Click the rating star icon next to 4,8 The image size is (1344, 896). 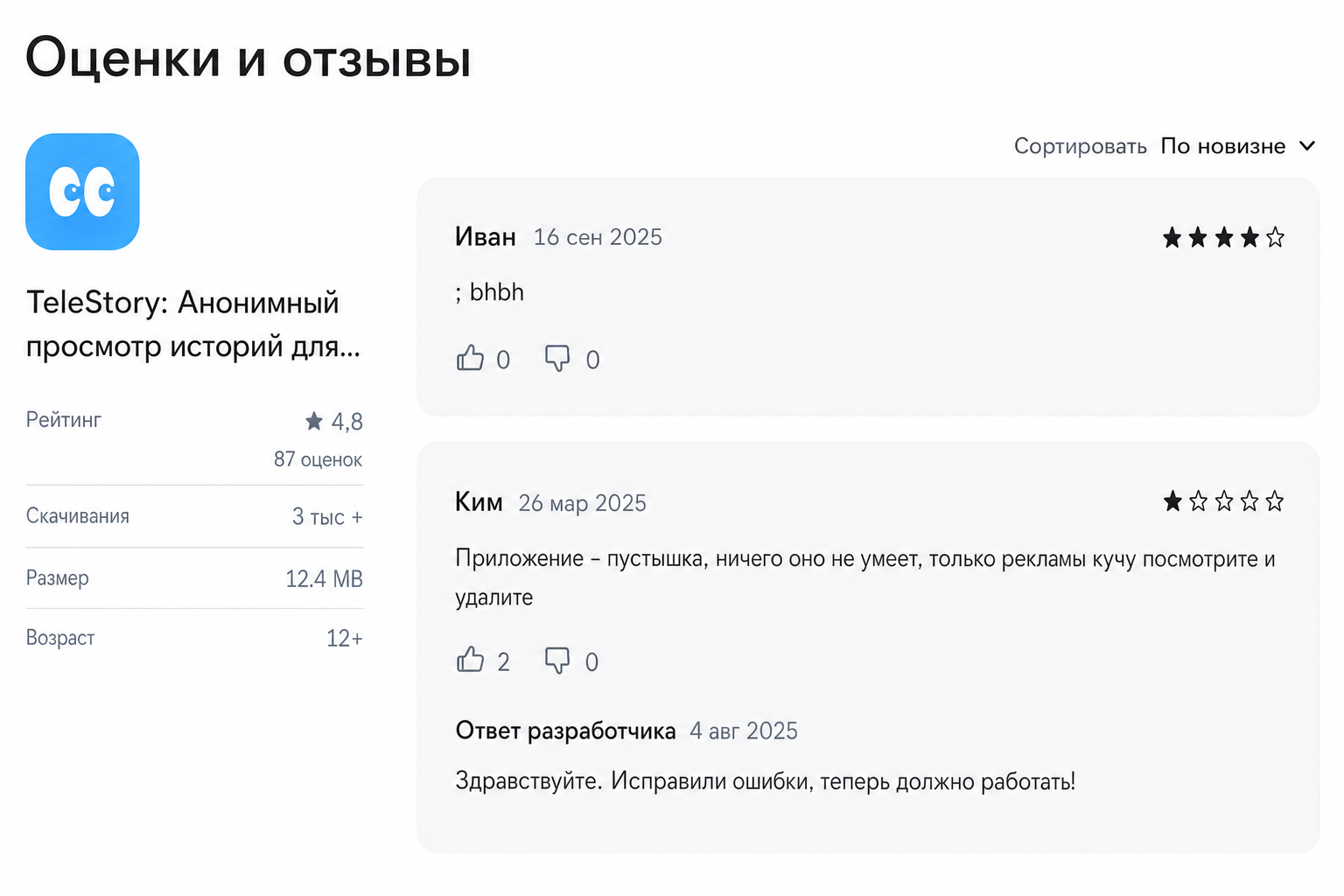coord(314,422)
